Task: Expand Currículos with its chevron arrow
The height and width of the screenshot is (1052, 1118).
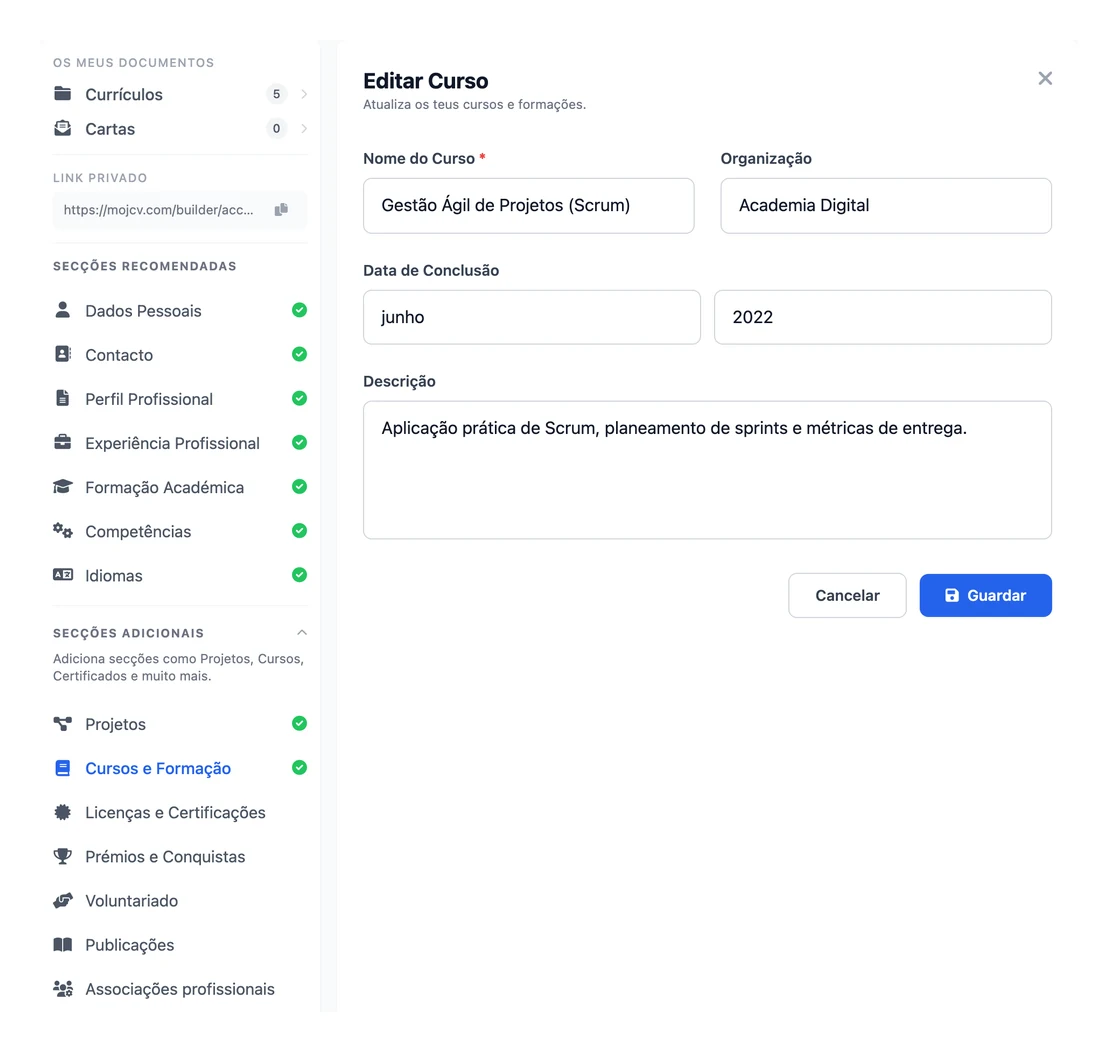Action: [x=304, y=94]
